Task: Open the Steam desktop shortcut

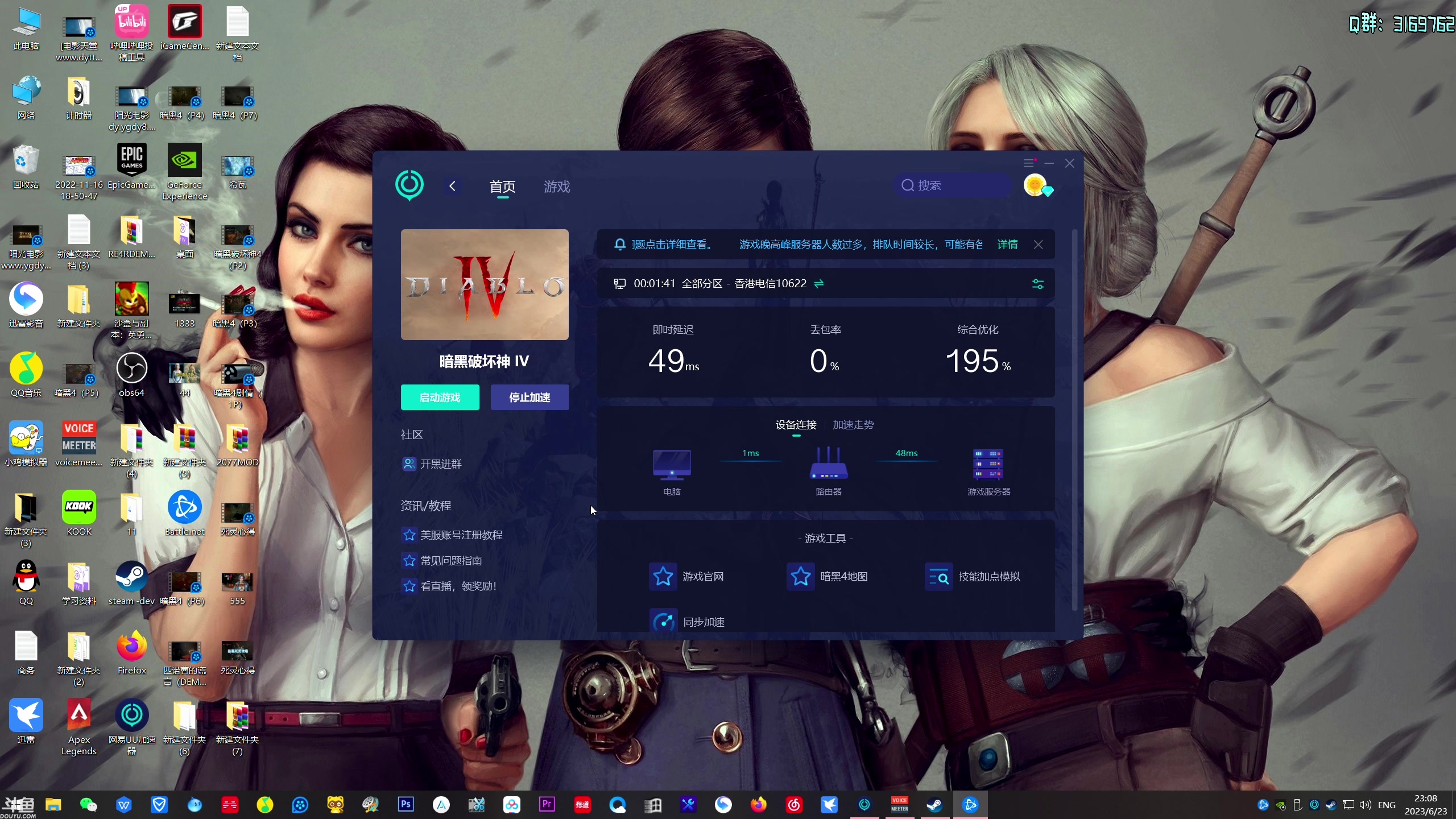Action: 131,583
